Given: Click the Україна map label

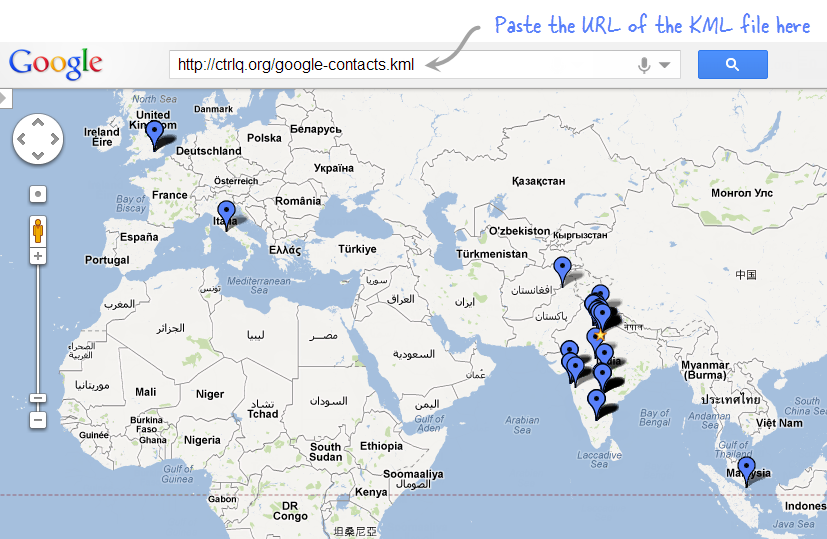Looking at the screenshot, I should (334, 168).
